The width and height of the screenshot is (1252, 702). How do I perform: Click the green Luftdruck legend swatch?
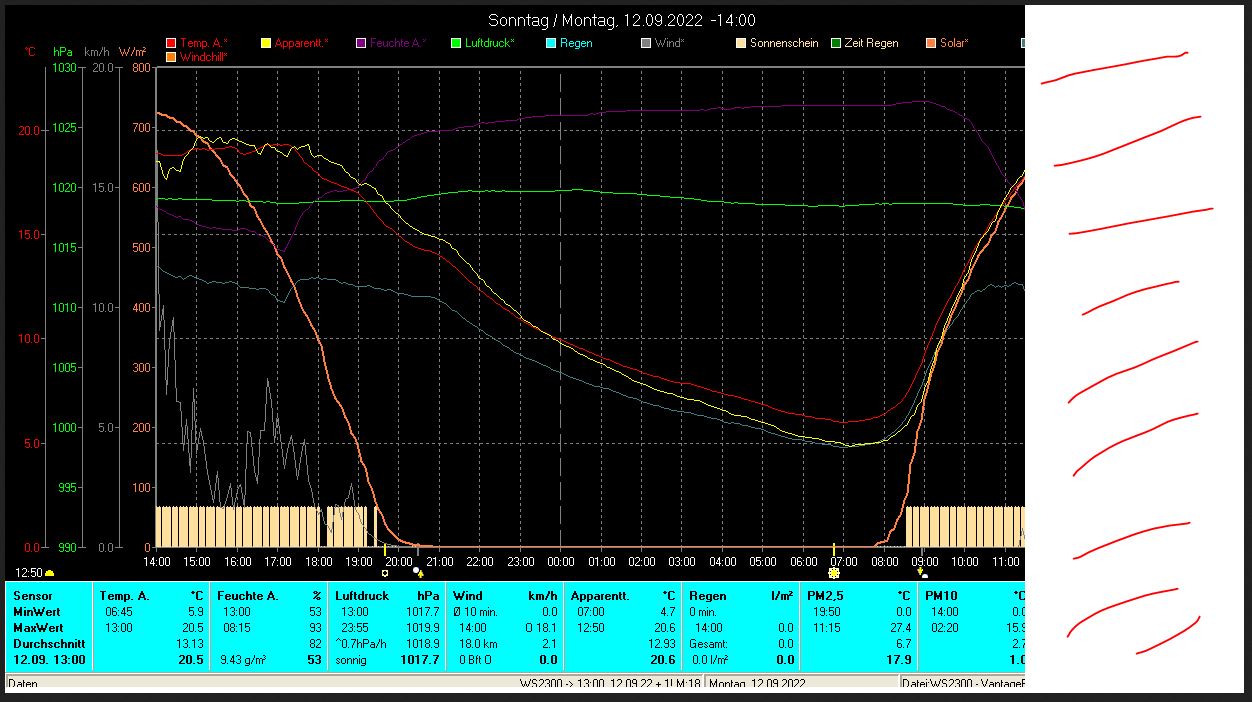click(x=456, y=43)
